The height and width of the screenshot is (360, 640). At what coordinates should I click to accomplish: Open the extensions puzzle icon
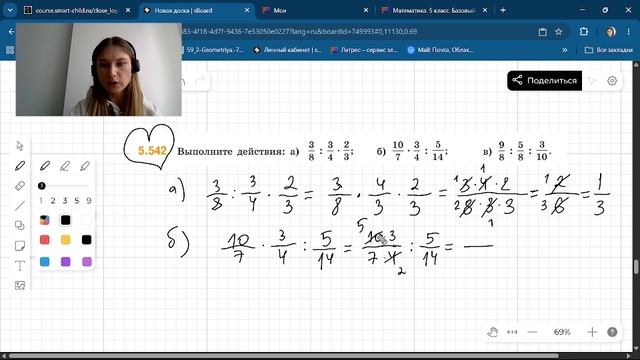[x=584, y=31]
